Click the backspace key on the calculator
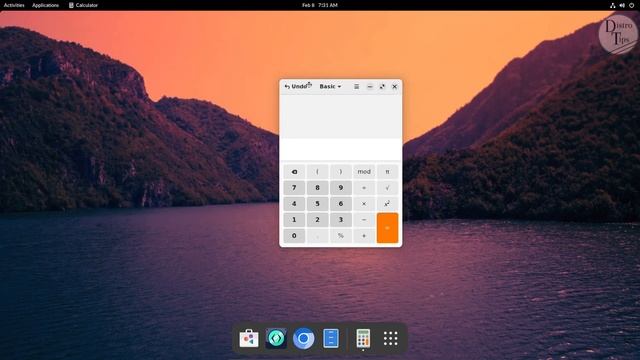This screenshot has width=640, height=360. click(294, 172)
